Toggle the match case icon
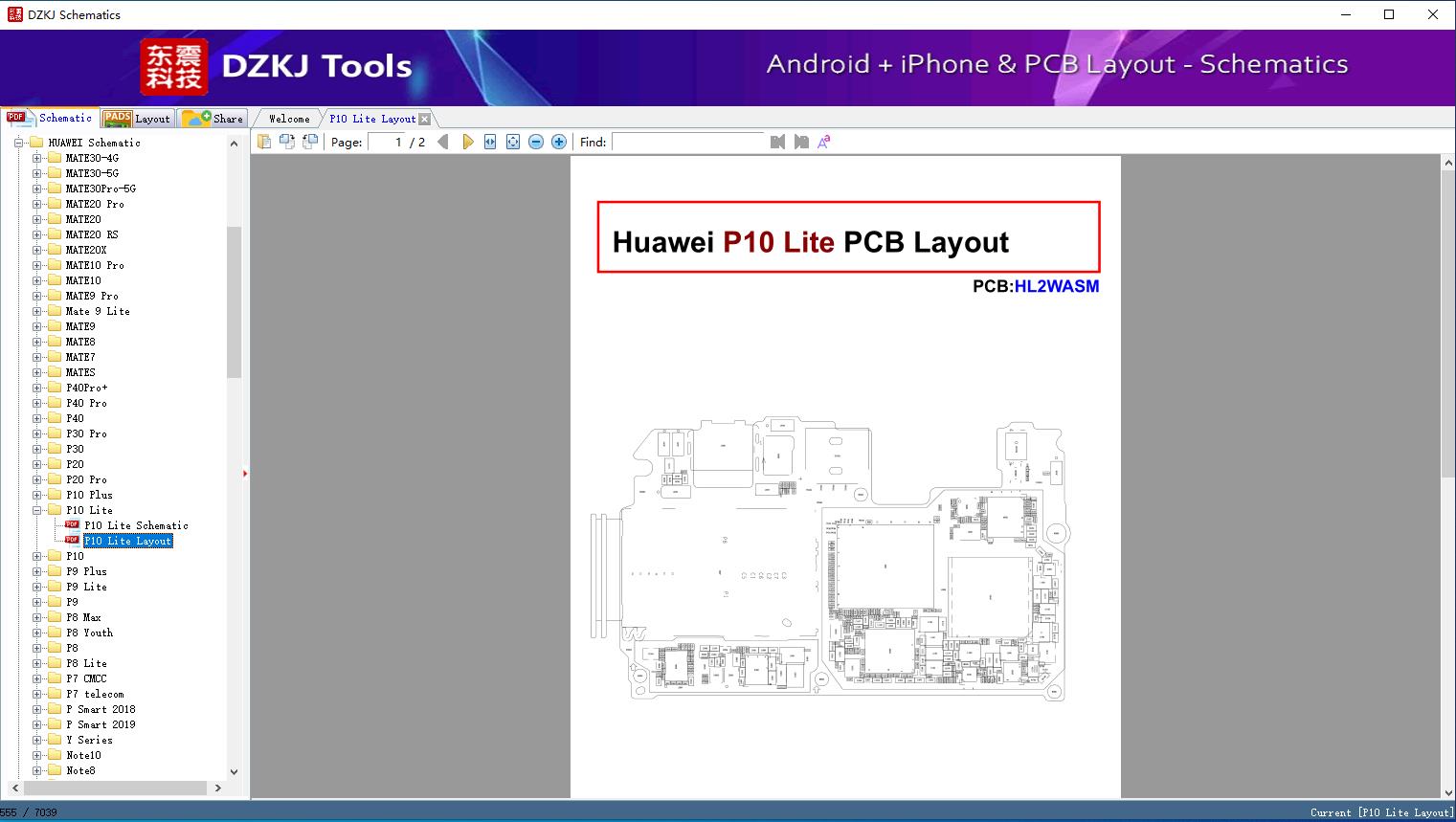Screen dimensions: 1456x822 (824, 142)
